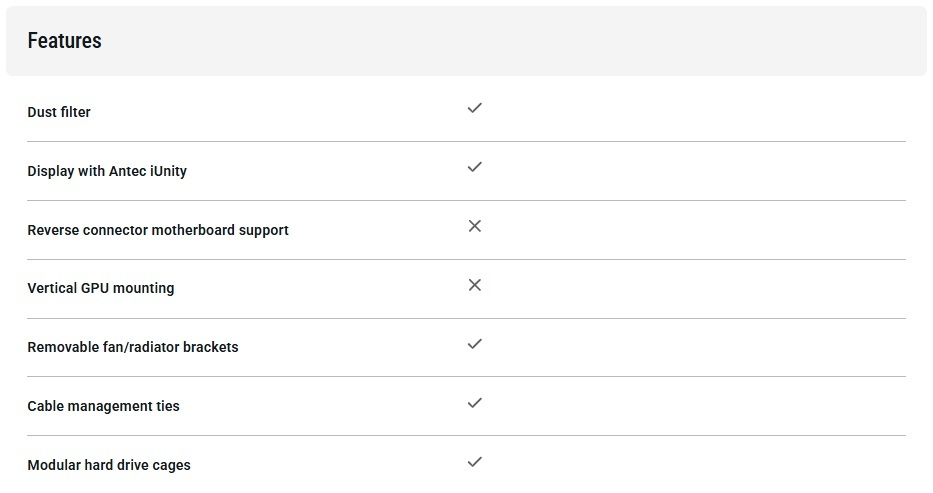
Task: Click Removable fan/radiator brackets text
Action: pyautogui.click(x=133, y=347)
